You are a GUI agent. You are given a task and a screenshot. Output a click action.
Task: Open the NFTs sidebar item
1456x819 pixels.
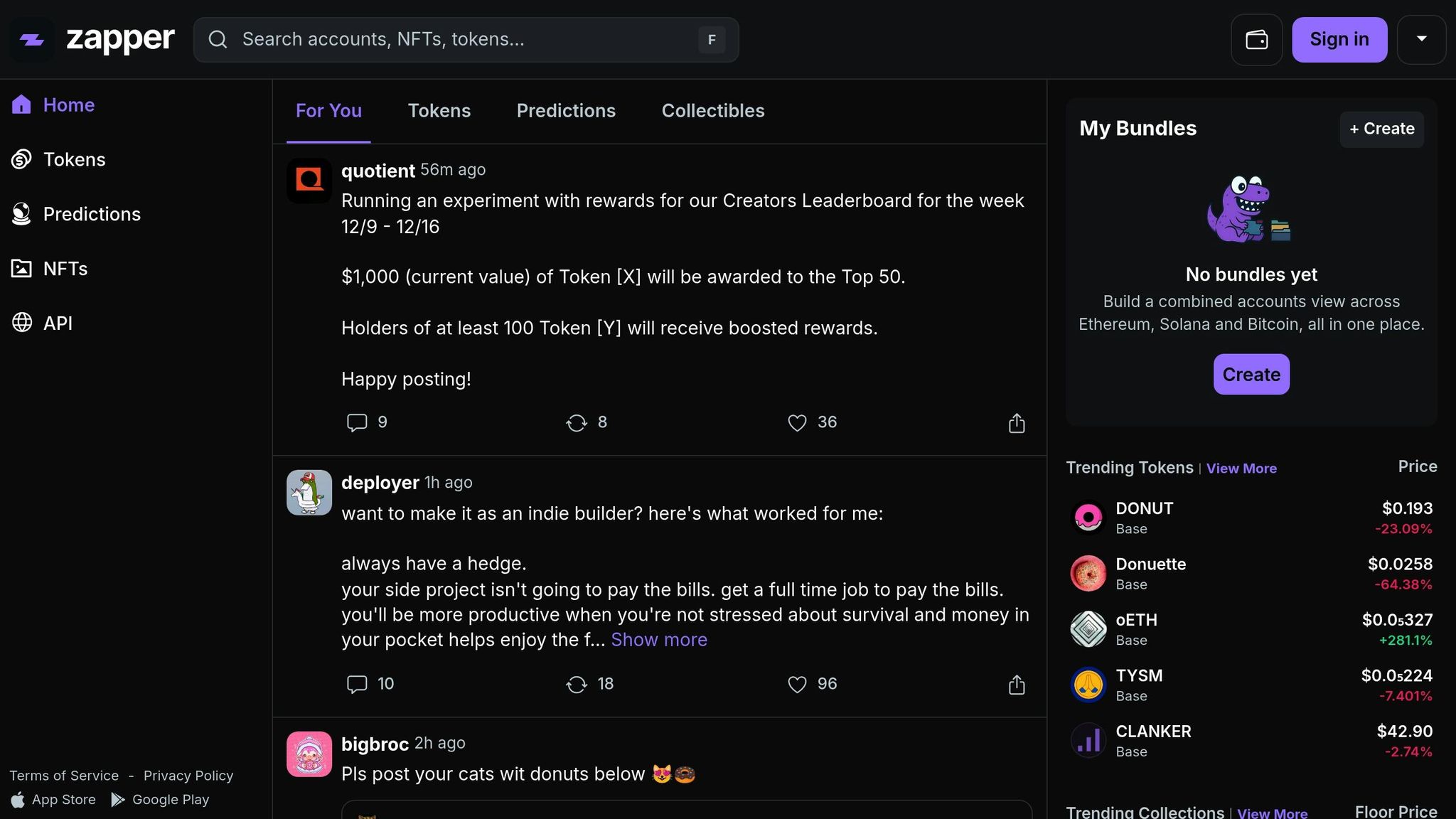(65, 269)
